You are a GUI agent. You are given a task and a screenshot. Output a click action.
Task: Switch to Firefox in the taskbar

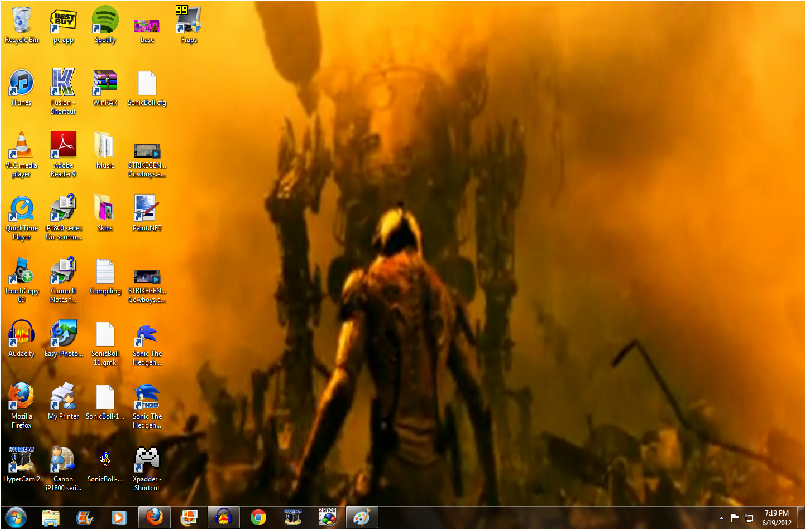[x=154, y=518]
